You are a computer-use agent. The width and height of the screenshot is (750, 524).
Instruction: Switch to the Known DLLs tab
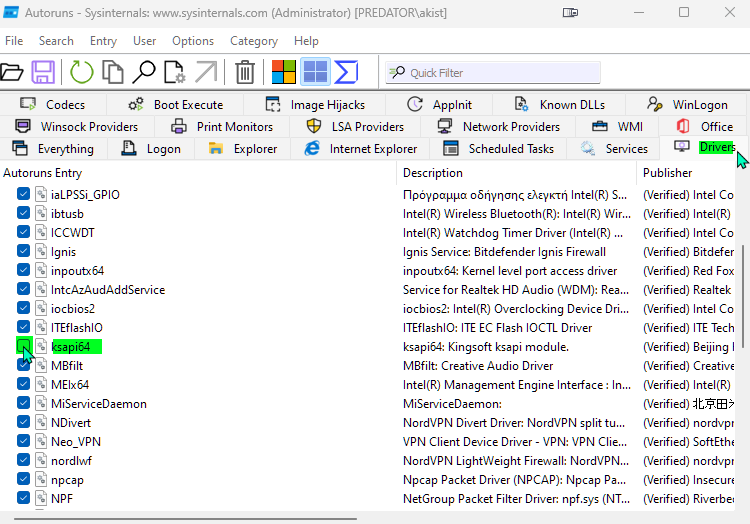click(559, 104)
